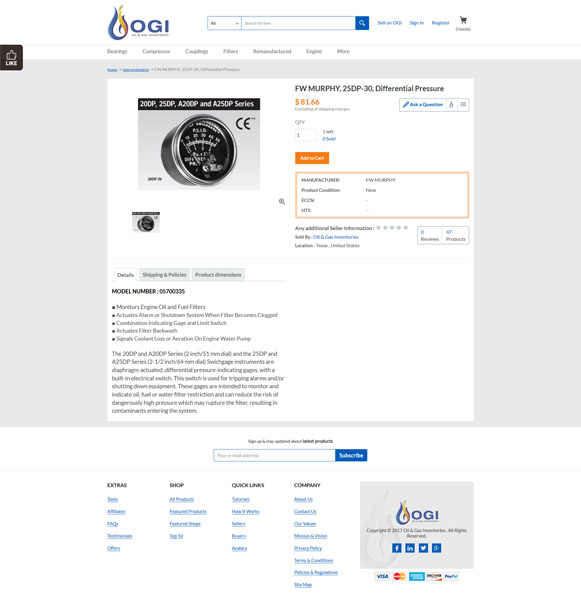Open the Bearings category menu
The width and height of the screenshot is (581, 604).
[117, 51]
